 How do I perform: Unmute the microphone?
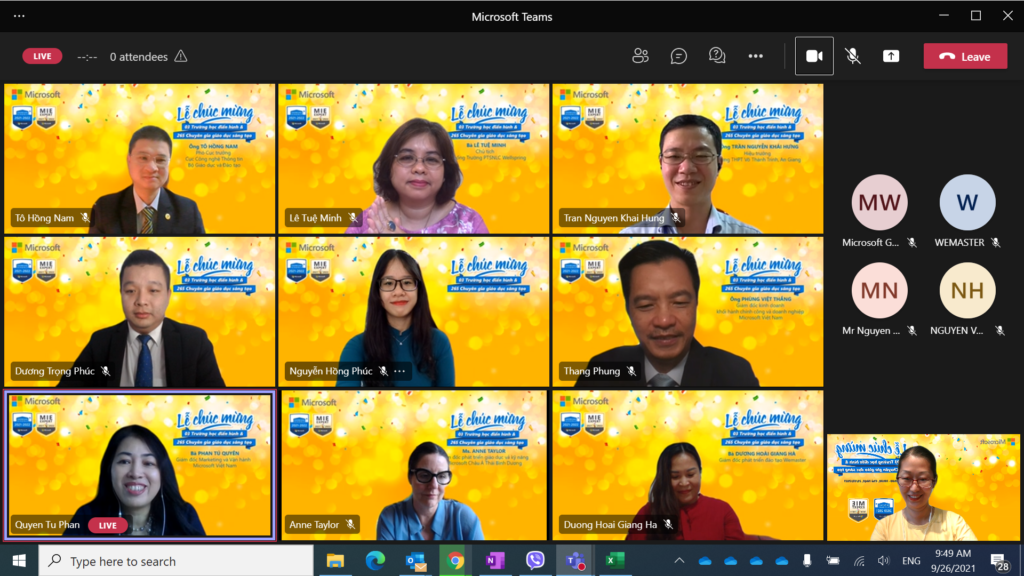(852, 57)
